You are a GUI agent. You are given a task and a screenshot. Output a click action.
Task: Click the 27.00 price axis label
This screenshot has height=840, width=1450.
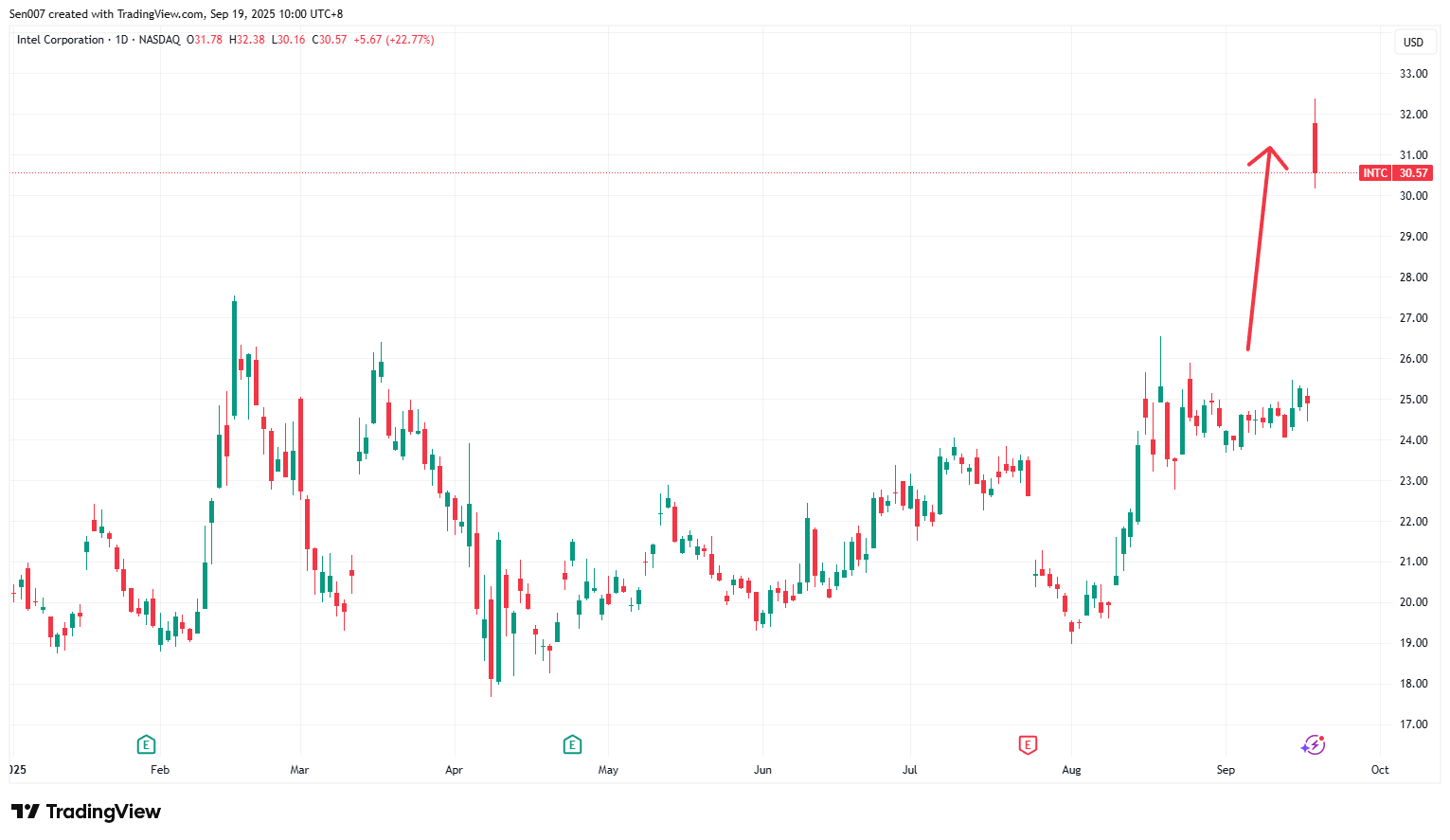click(1413, 318)
